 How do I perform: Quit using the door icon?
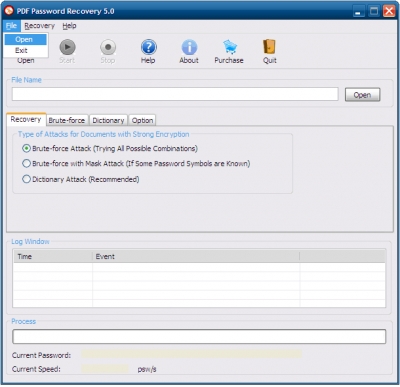coord(269,47)
